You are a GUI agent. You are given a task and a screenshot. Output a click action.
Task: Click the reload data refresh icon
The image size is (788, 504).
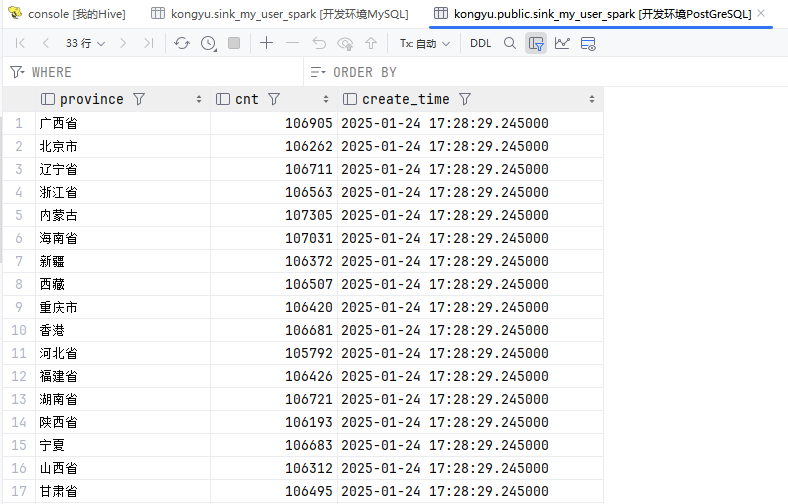pos(181,43)
